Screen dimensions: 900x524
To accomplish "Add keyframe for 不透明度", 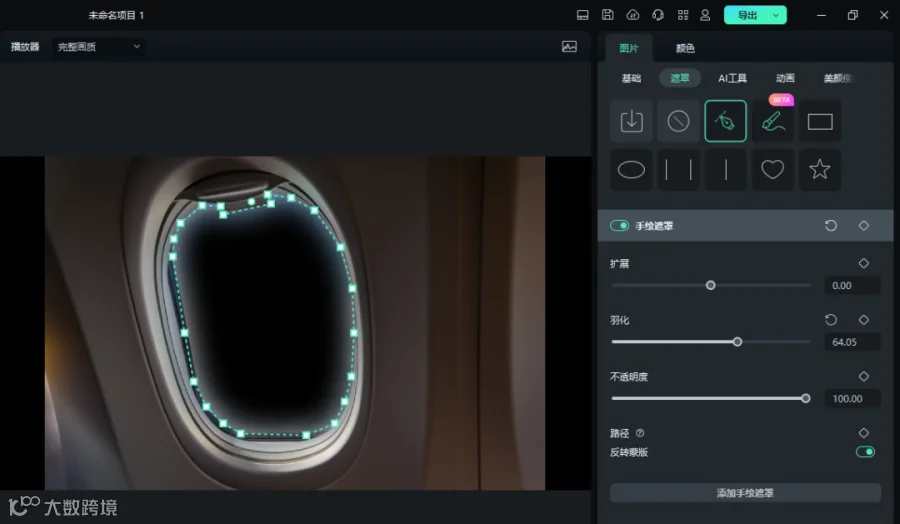I will (x=864, y=376).
